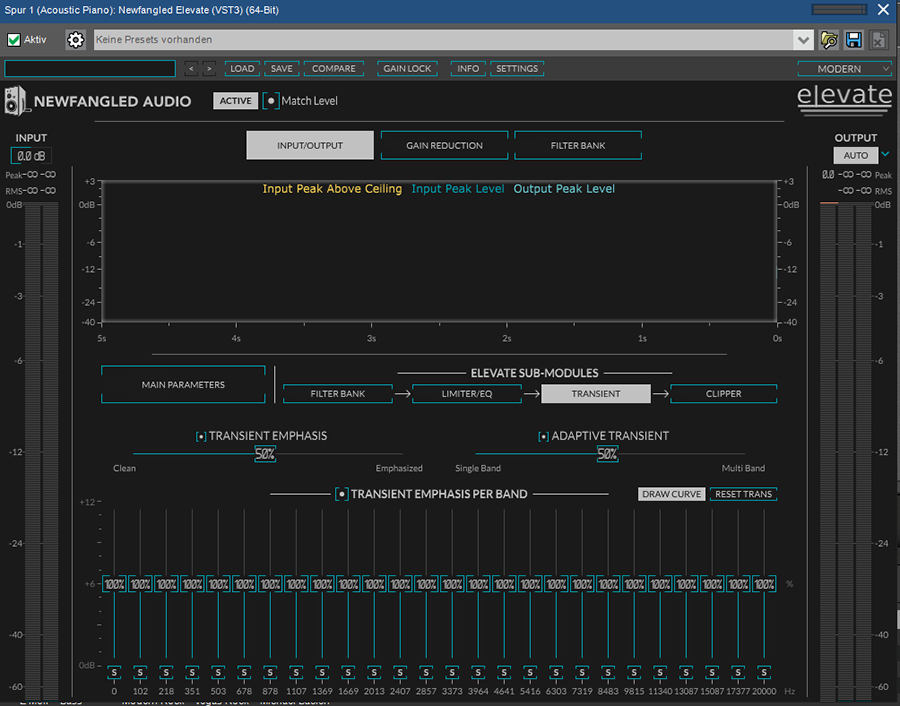Click RESET TRANS button
Screen dimensions: 900x706
743,494
